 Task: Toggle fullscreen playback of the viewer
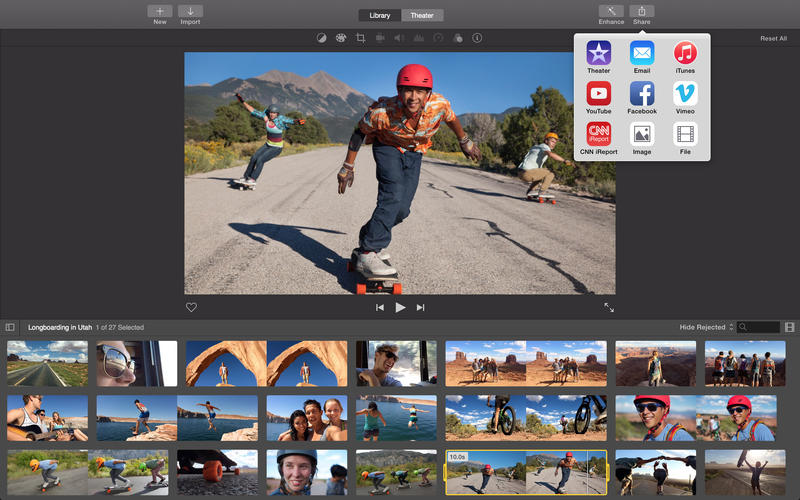click(608, 308)
